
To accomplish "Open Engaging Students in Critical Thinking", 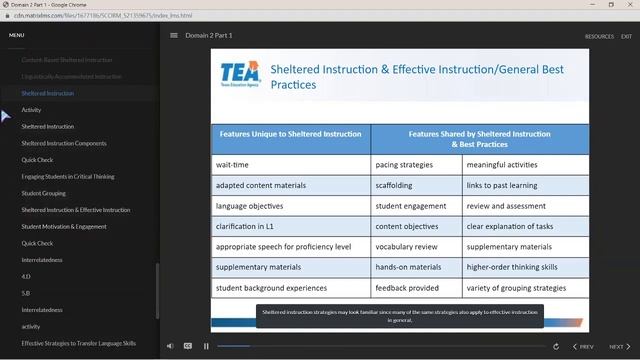I will point(68,177).
